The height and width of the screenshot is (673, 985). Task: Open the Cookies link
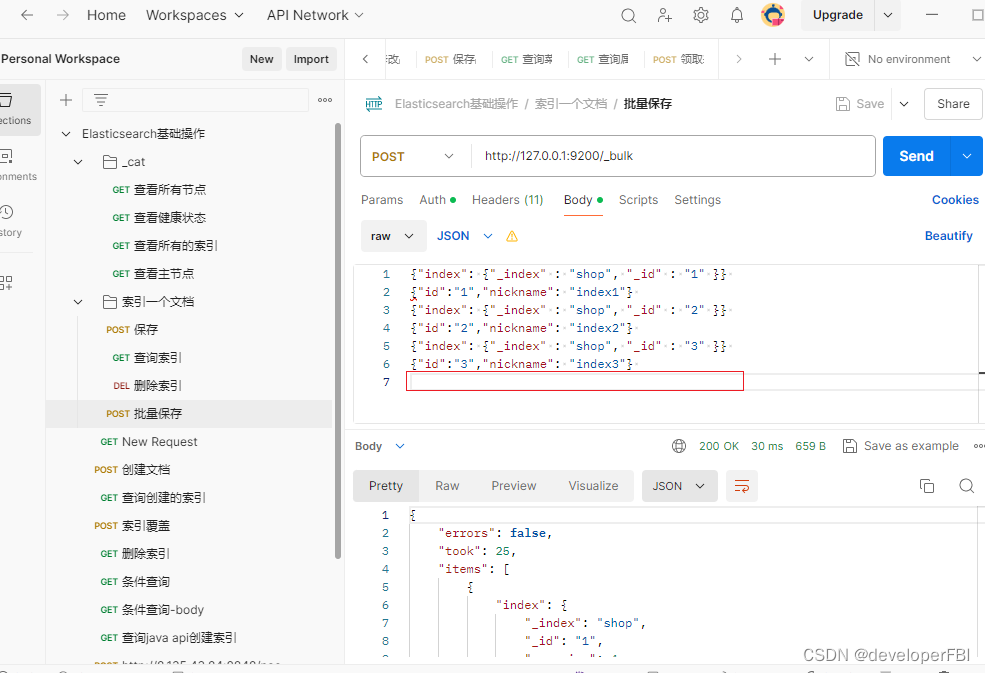coord(955,200)
